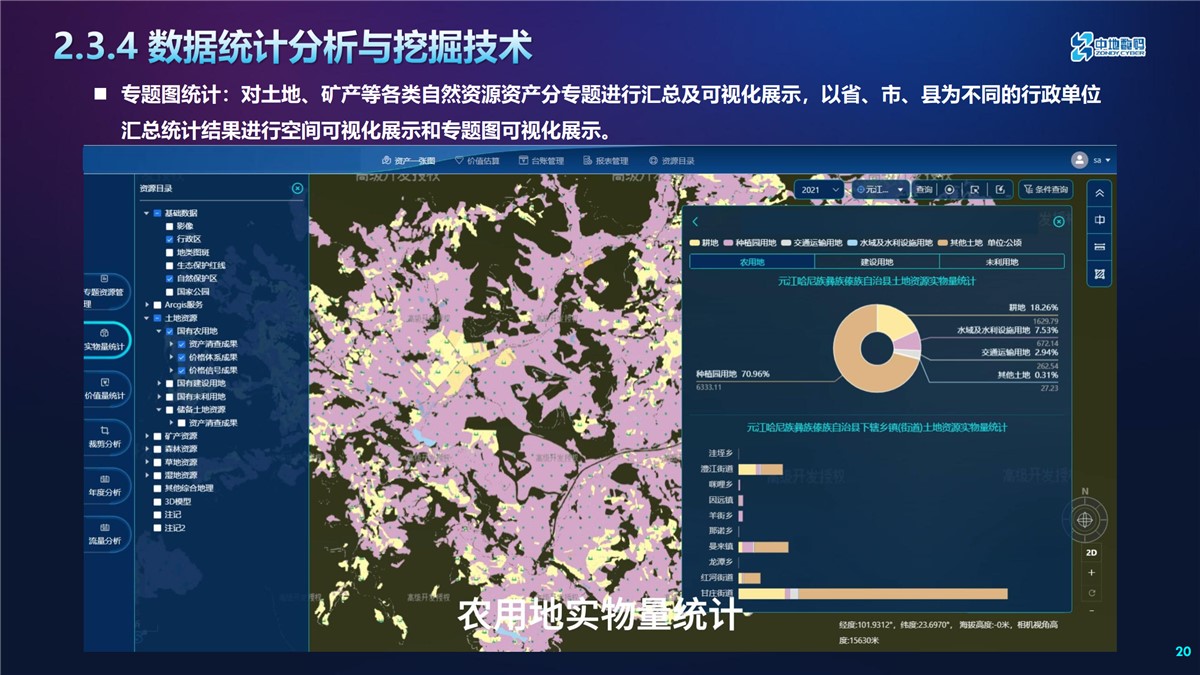Open 年度分析 in the left sidebar

click(x=106, y=485)
